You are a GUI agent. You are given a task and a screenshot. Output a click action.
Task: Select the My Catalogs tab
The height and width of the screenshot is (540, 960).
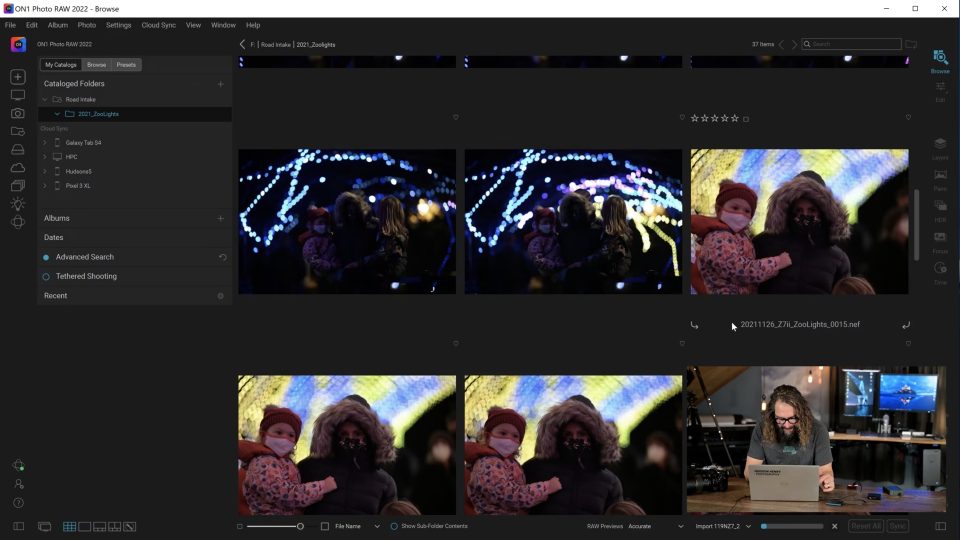61,65
